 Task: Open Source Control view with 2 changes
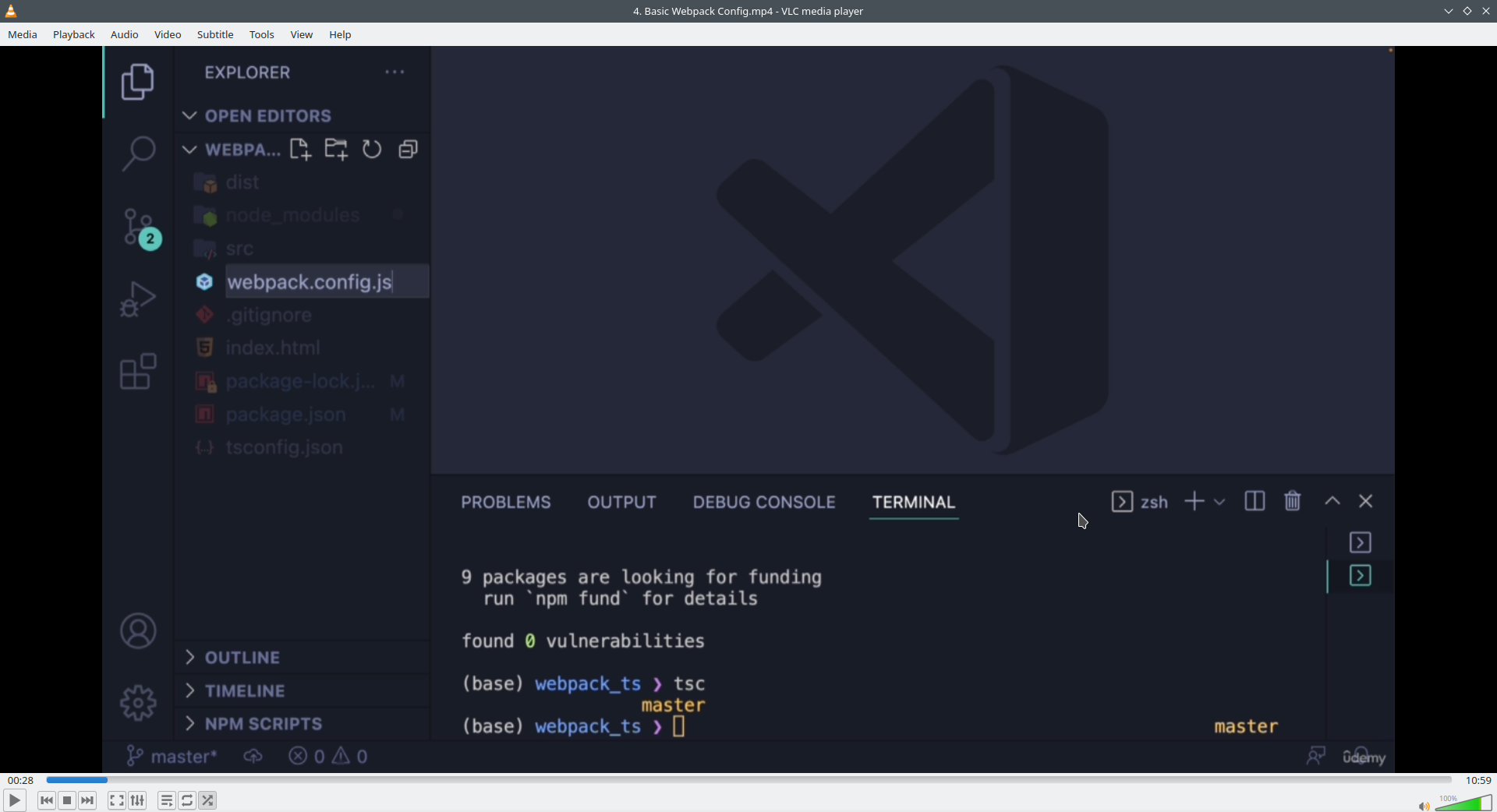pyautogui.click(x=141, y=229)
